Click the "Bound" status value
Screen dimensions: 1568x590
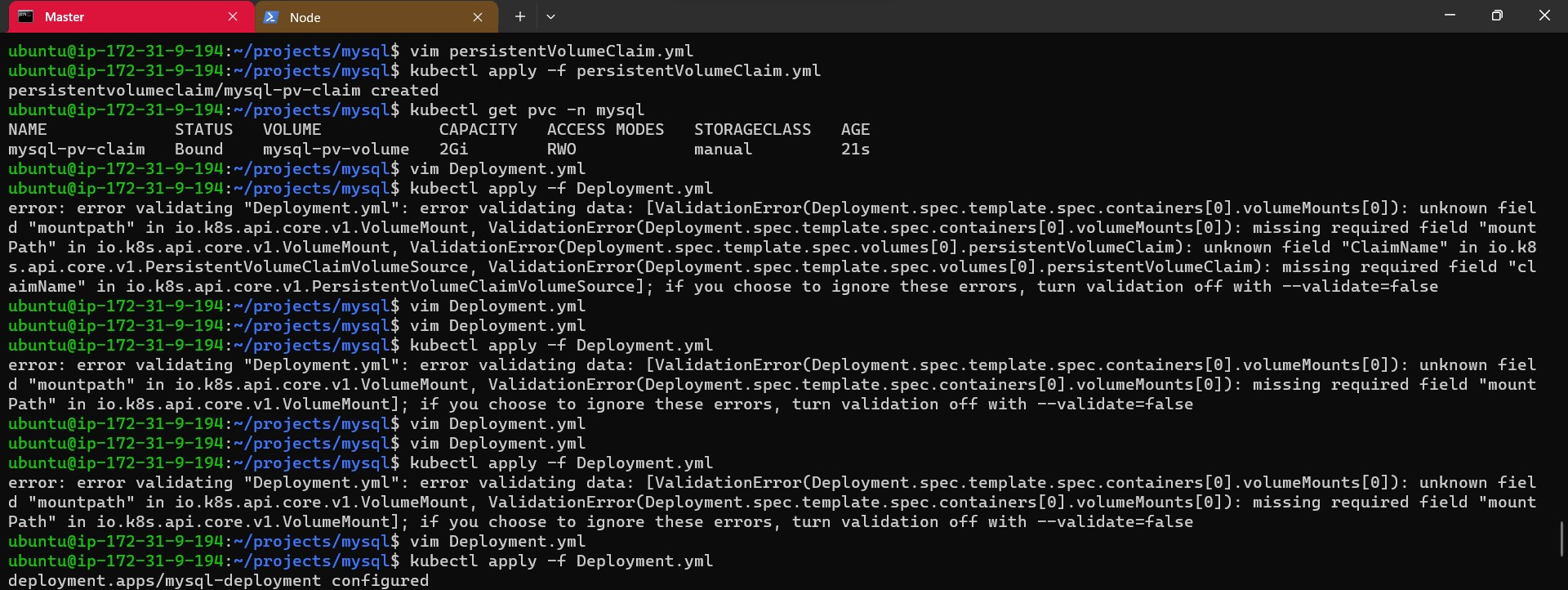[198, 150]
